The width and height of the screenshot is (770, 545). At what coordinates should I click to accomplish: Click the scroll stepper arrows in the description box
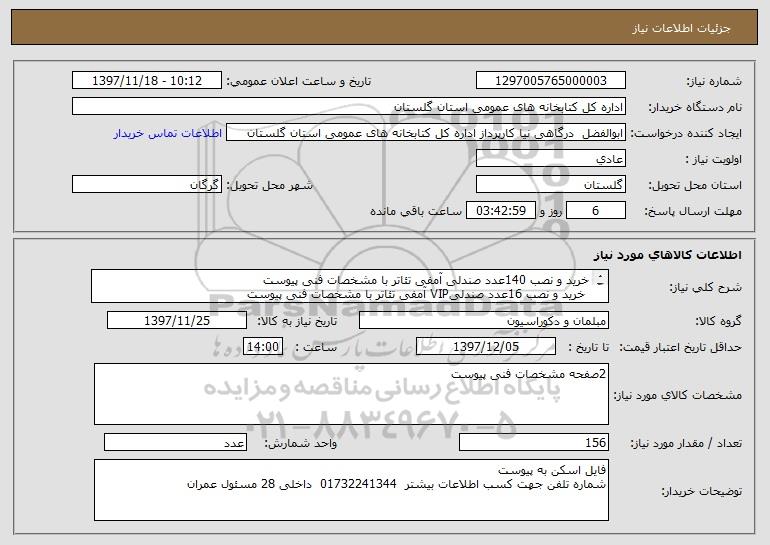point(600,280)
